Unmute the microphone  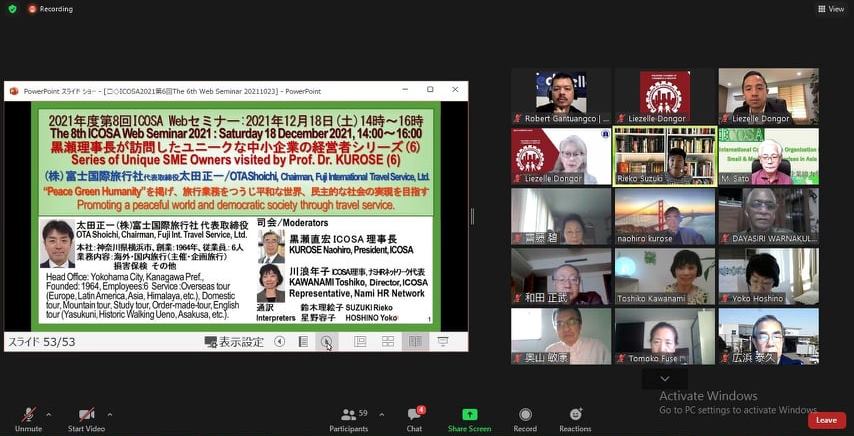tap(28, 416)
